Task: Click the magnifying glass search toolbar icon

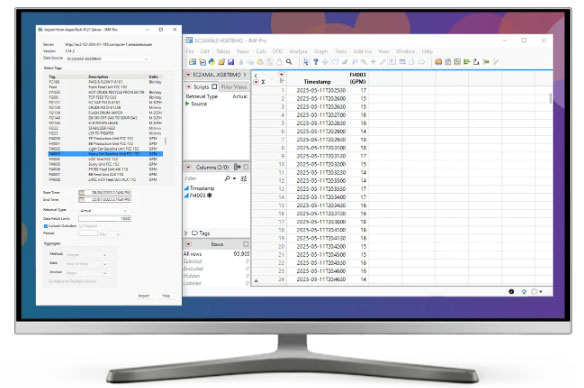Action: (x=289, y=62)
